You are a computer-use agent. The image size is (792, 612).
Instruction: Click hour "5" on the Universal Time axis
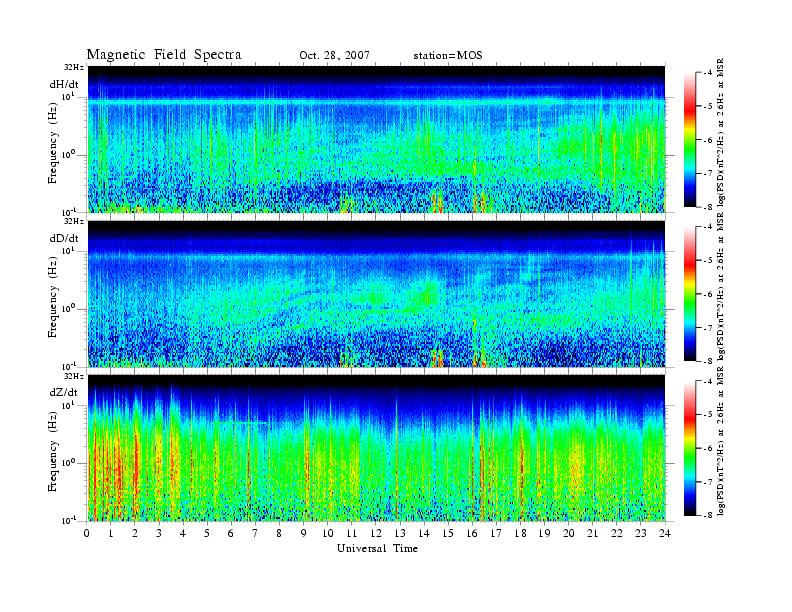[x=207, y=533]
